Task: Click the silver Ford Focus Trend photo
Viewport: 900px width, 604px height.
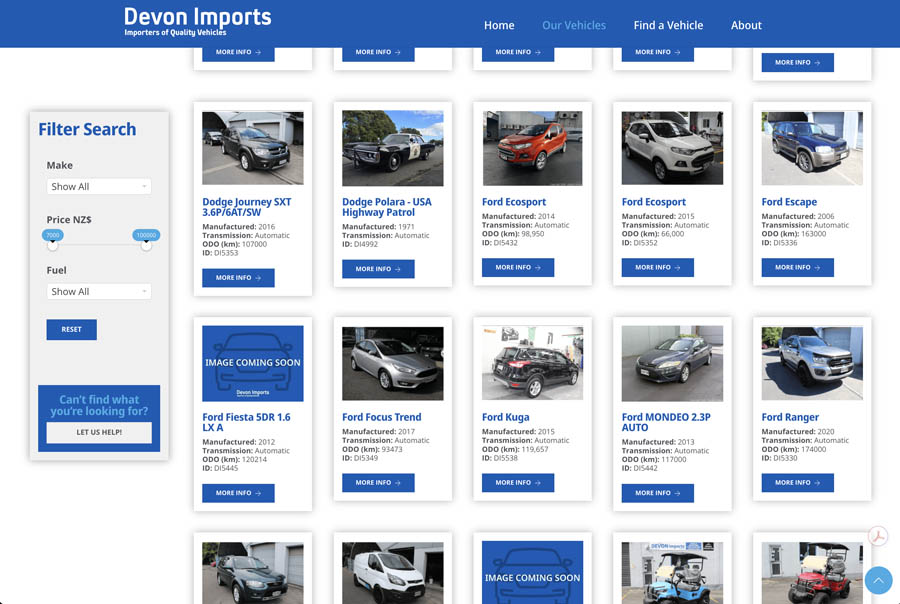Action: pyautogui.click(x=393, y=363)
